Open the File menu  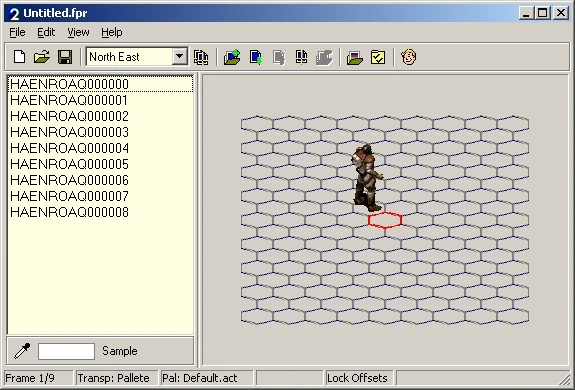pos(17,32)
